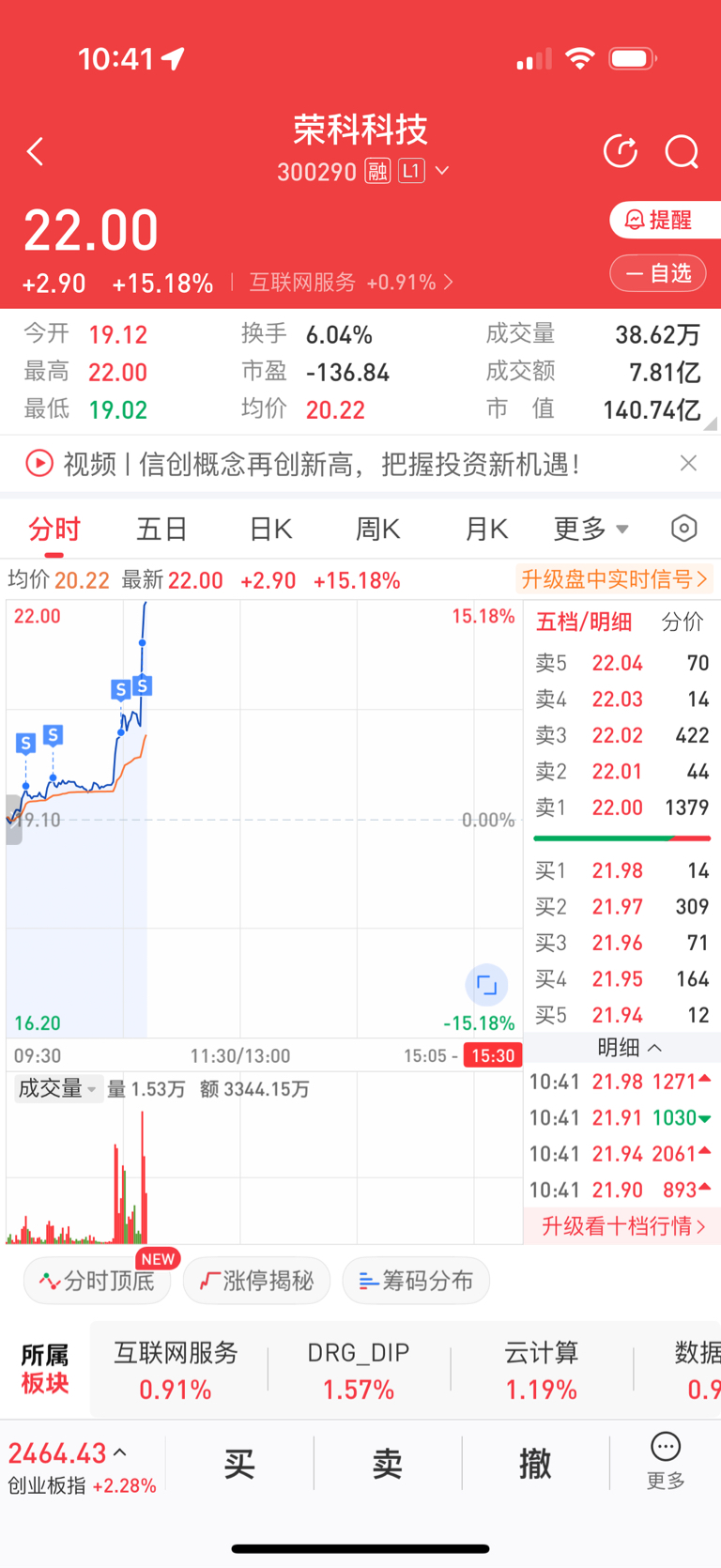Expand 创业板指 index panel caret

tap(120, 1453)
